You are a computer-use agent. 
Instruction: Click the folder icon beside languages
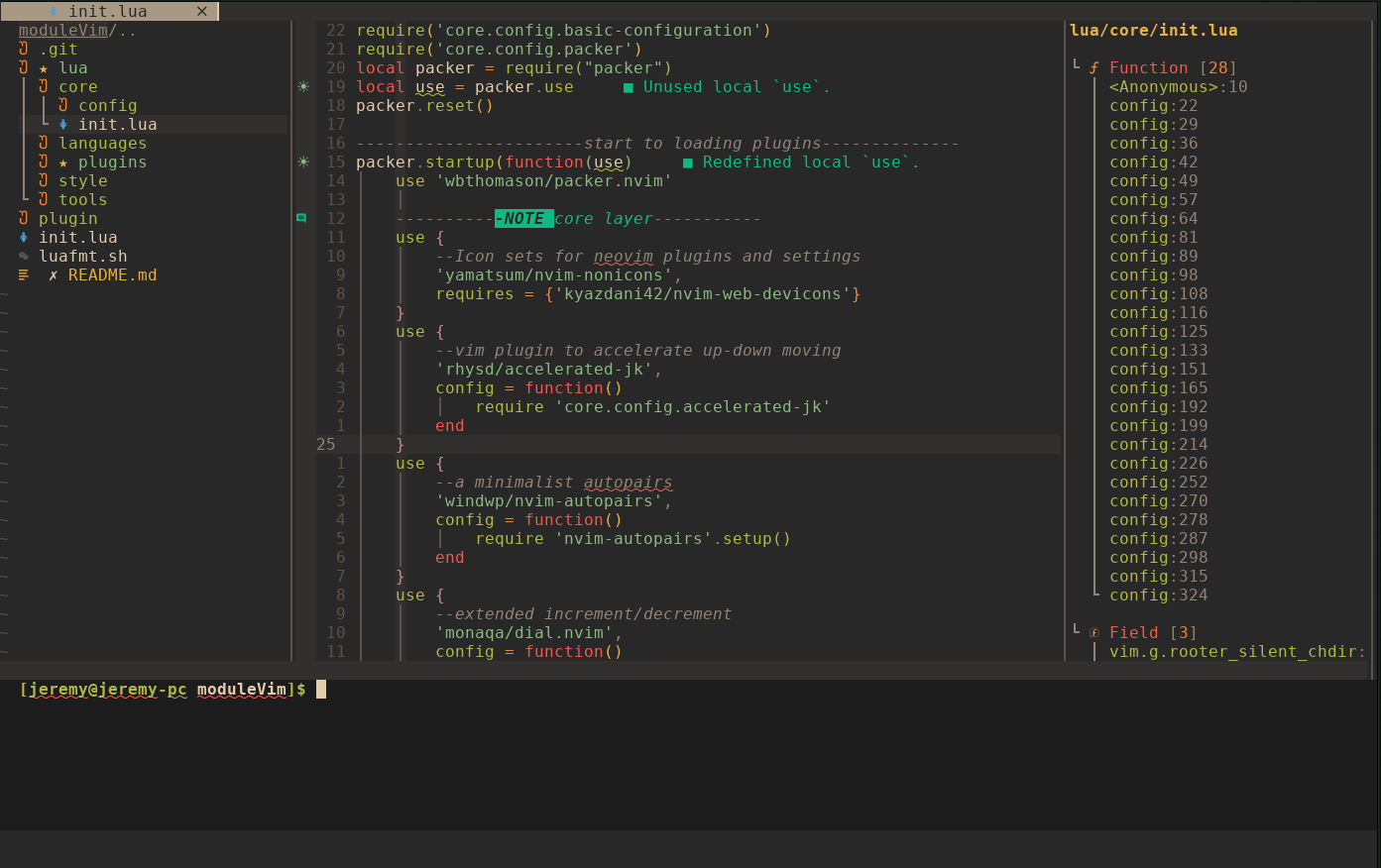[x=44, y=144]
